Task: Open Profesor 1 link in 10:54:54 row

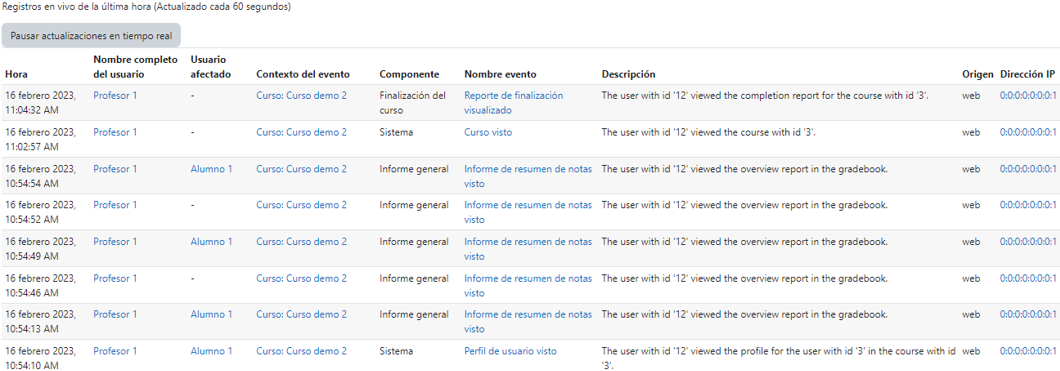Action: pos(115,169)
